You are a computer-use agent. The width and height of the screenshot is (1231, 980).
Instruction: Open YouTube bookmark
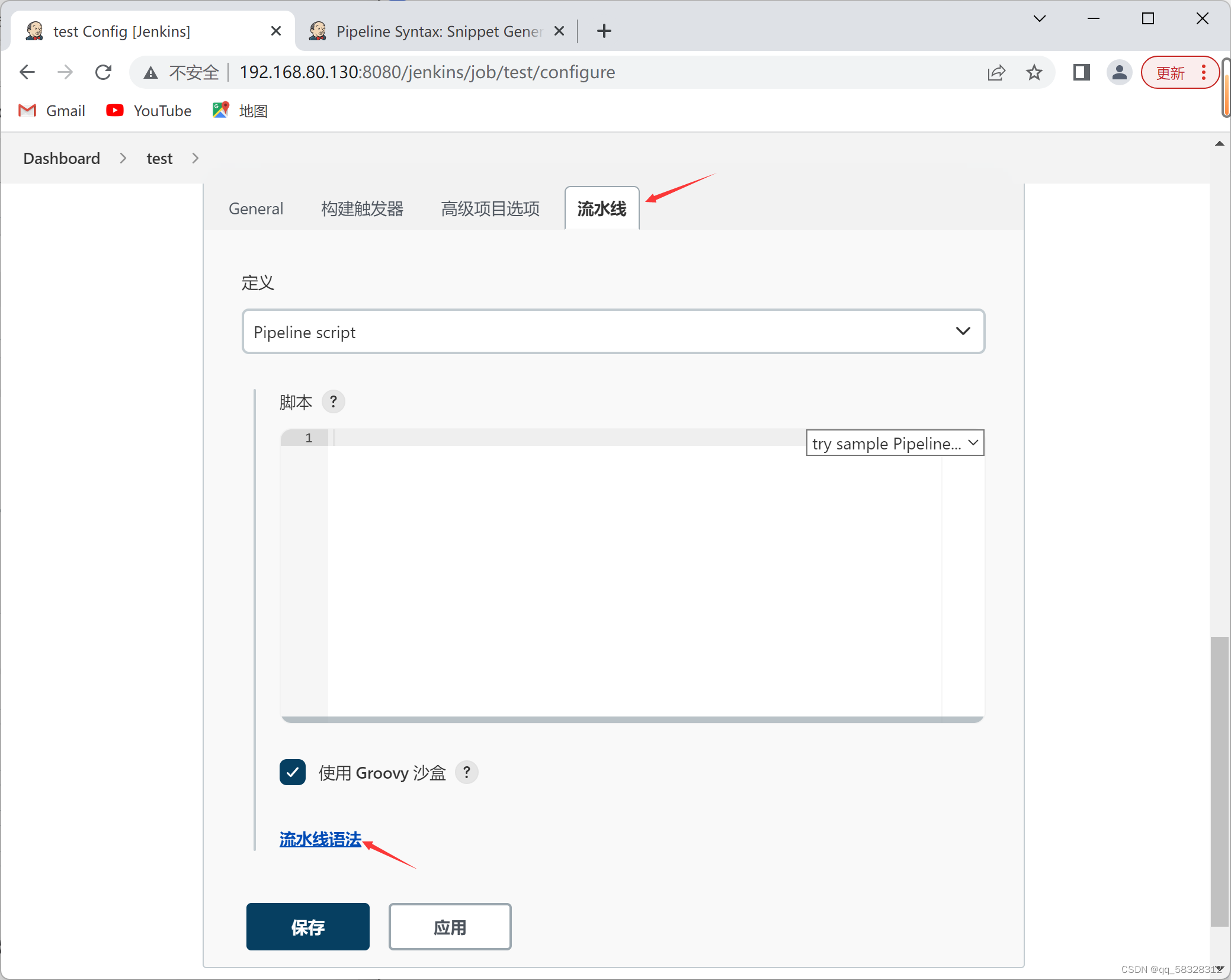click(149, 111)
